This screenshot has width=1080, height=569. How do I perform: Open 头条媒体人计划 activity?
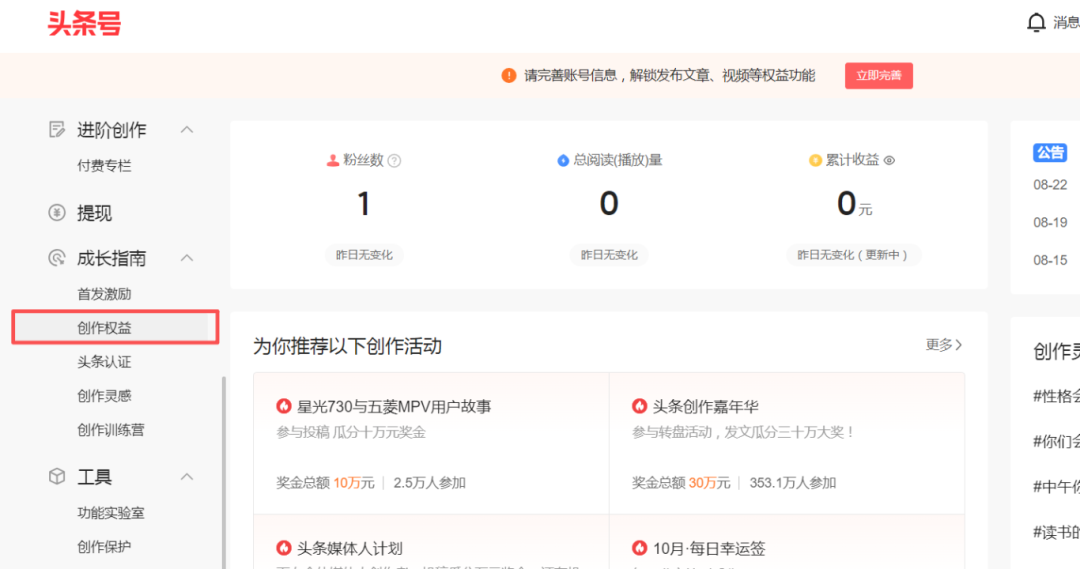pos(350,548)
